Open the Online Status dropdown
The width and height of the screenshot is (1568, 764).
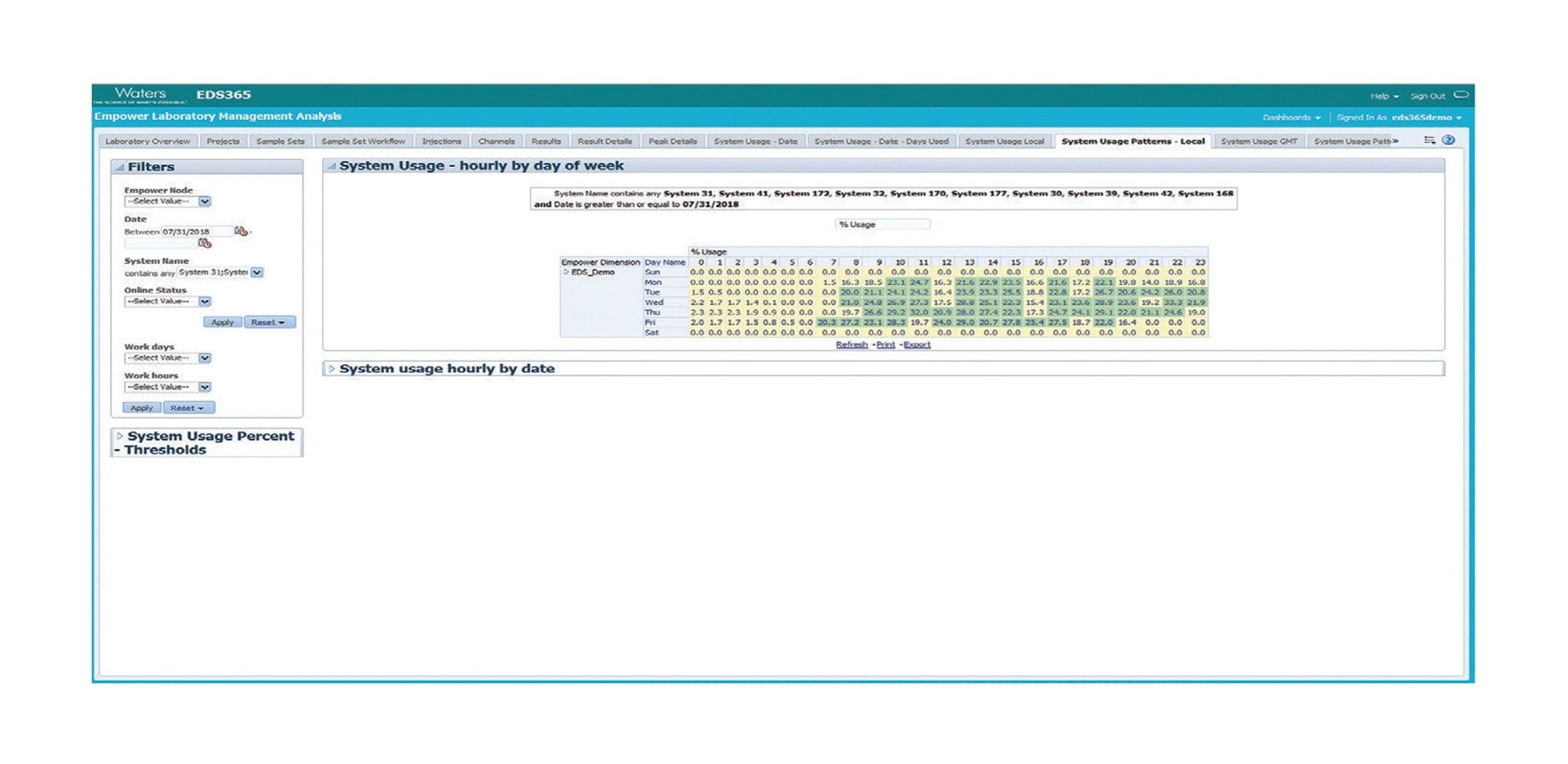205,302
